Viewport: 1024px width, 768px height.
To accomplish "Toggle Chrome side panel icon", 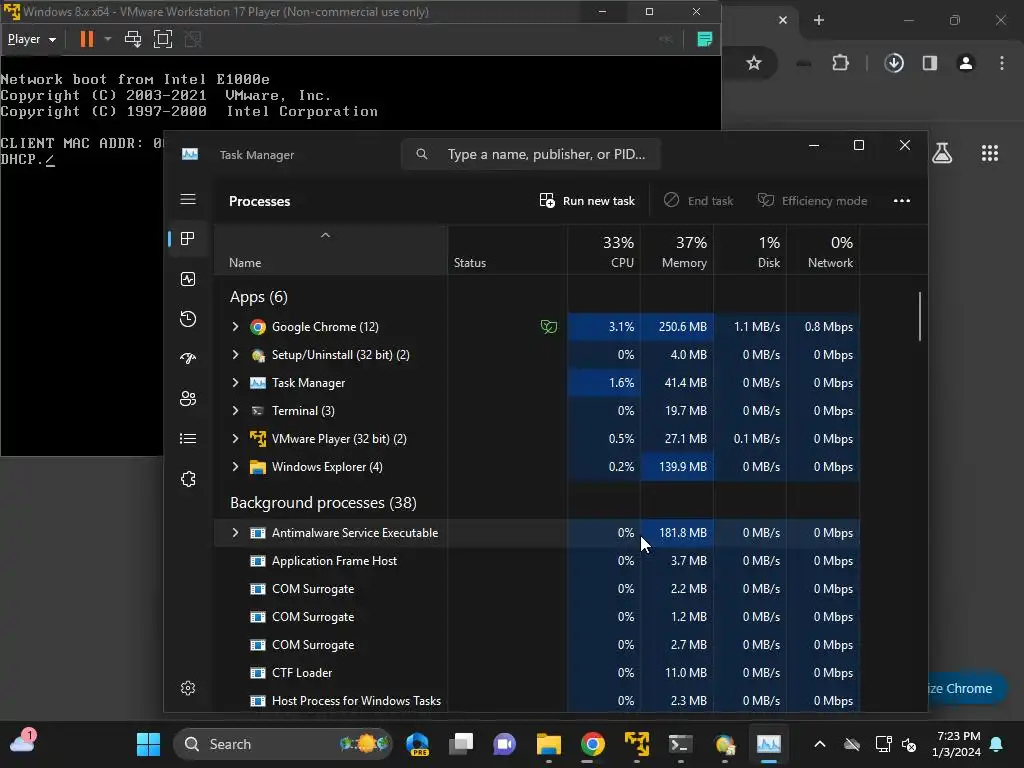I will coord(930,63).
